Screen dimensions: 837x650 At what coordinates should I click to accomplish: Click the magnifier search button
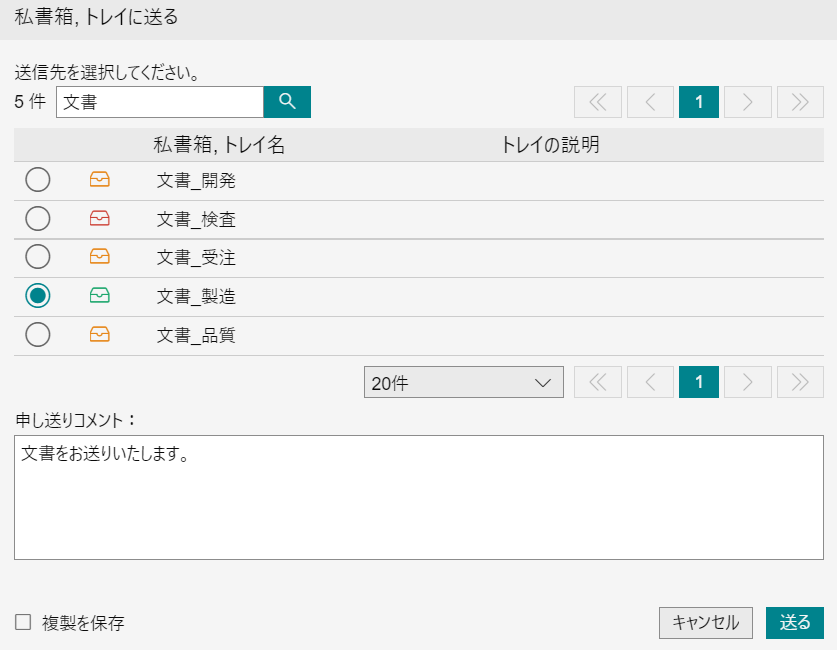[x=287, y=102]
